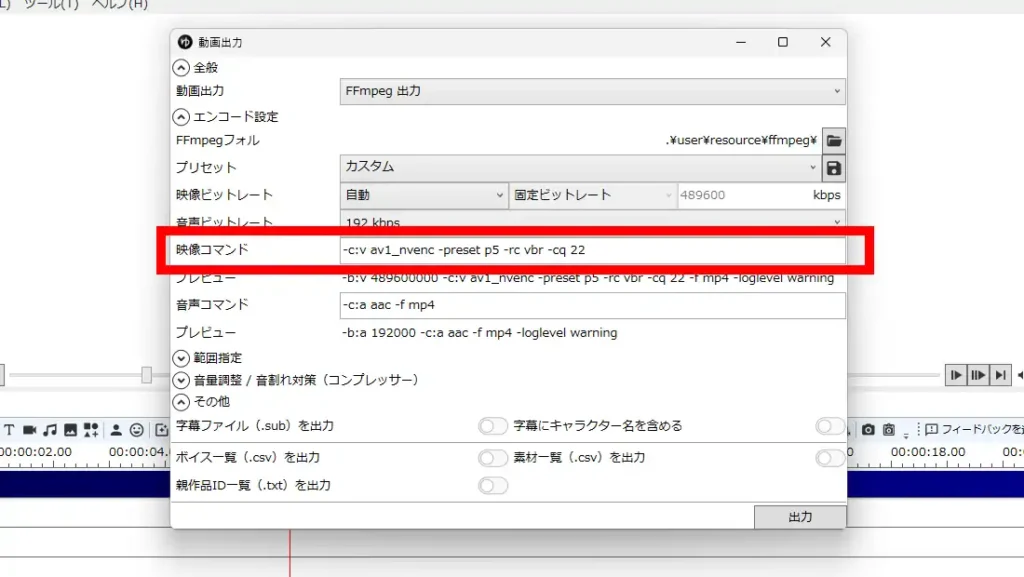1024x577 pixels.
Task: Take a screenshot with the camera icon
Action: [869, 429]
